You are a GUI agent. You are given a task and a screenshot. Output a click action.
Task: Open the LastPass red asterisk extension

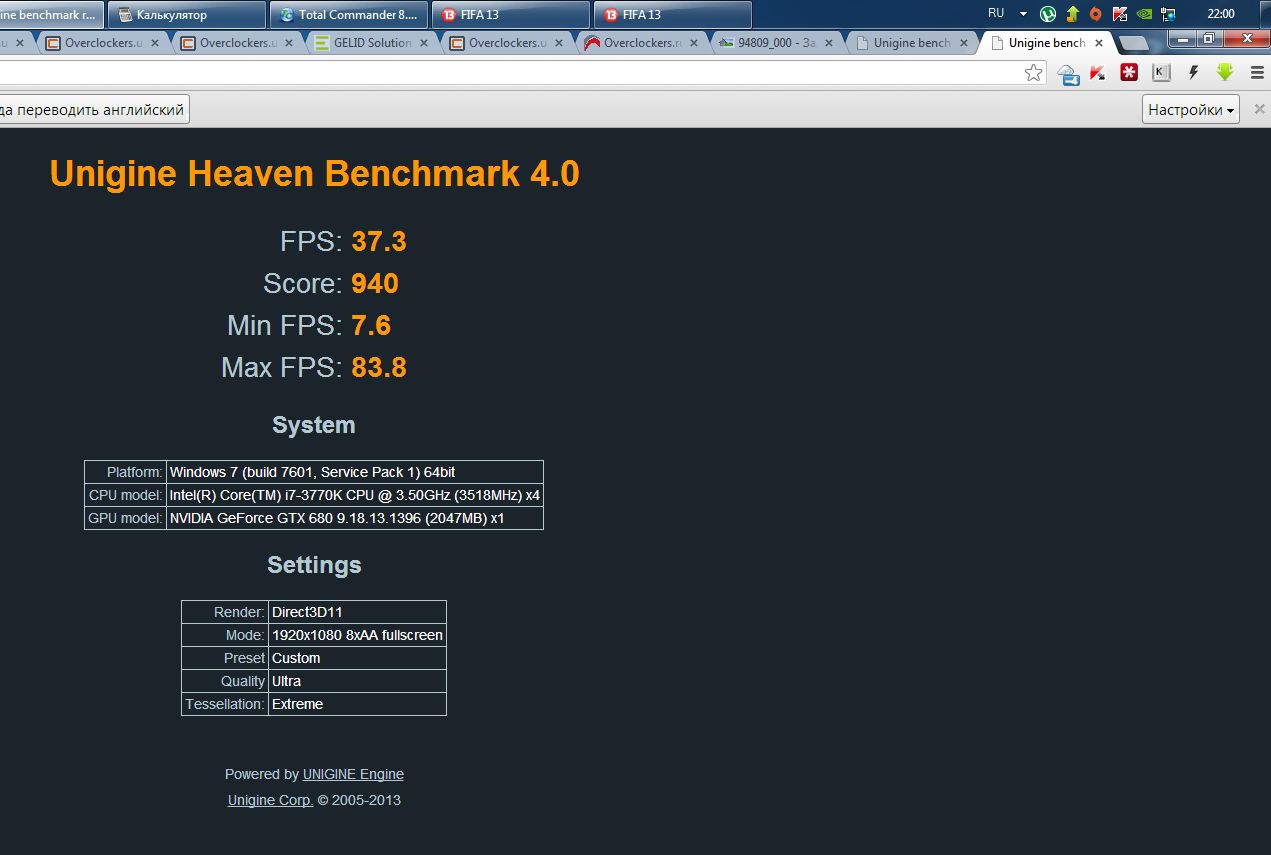(1129, 72)
